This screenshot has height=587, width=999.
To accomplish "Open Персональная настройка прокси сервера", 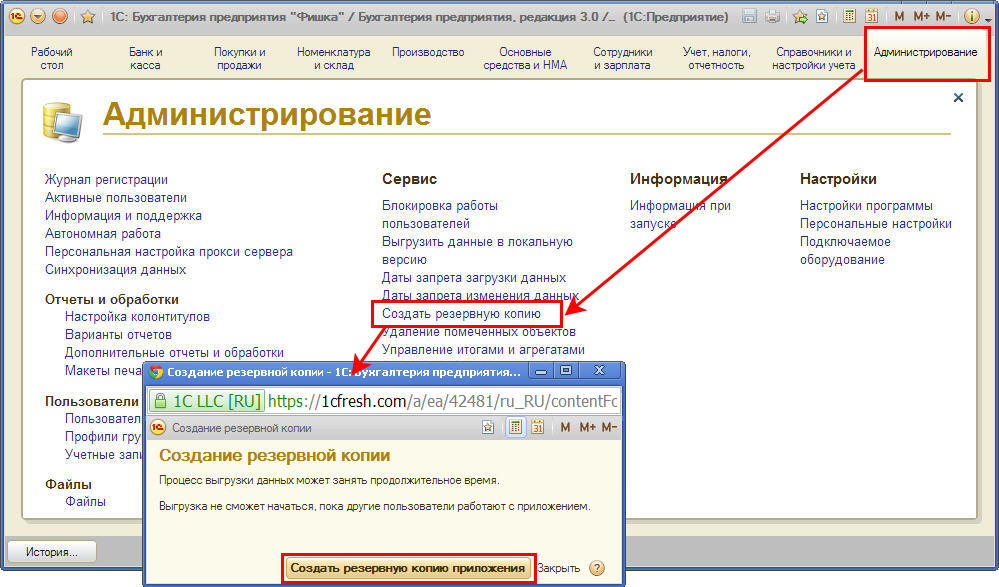I will coord(169,251).
